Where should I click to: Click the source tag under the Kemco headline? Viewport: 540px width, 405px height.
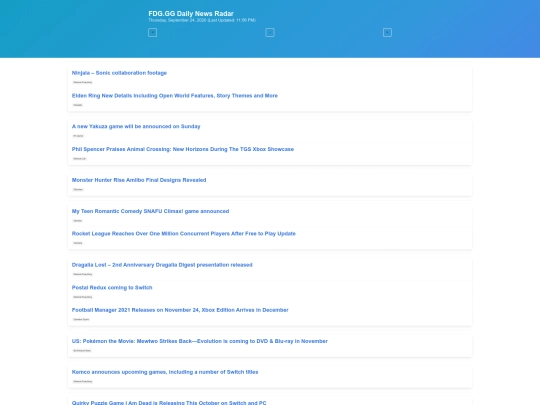(83, 382)
